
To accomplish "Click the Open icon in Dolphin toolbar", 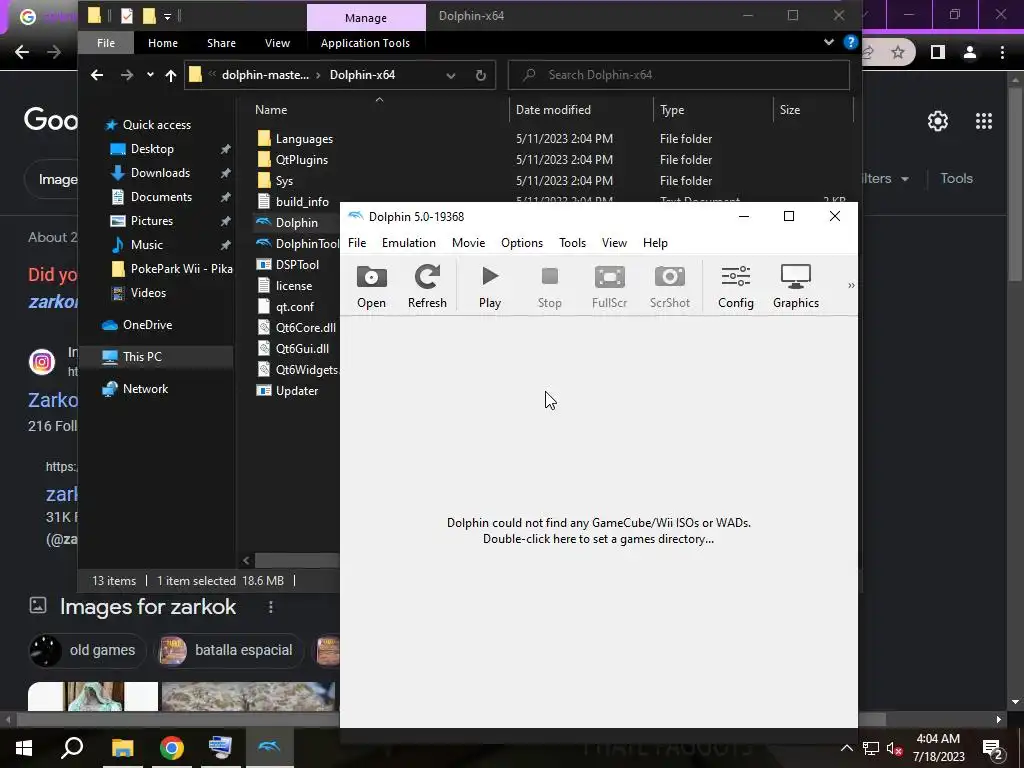I will coord(371,286).
